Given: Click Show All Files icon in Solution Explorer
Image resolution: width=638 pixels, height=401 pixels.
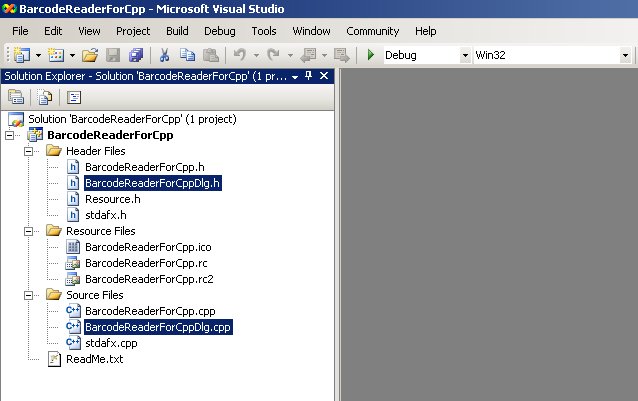Looking at the screenshot, I should pos(45,97).
